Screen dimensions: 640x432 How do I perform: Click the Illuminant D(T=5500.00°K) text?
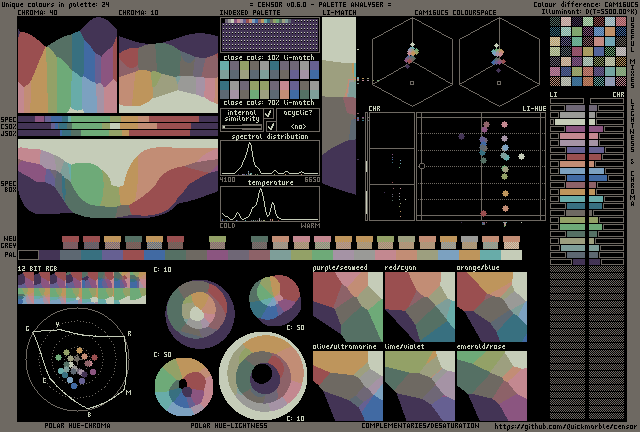tap(590, 11)
